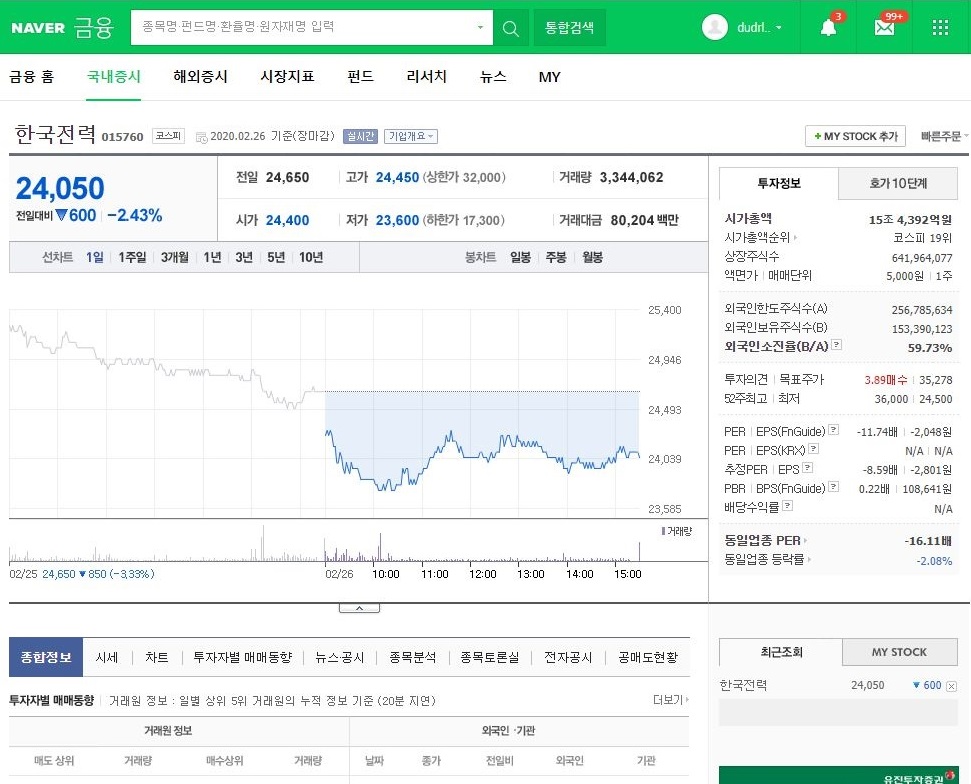Select the 3년 line chart range
The image size is (971, 784).
pyautogui.click(x=244, y=257)
